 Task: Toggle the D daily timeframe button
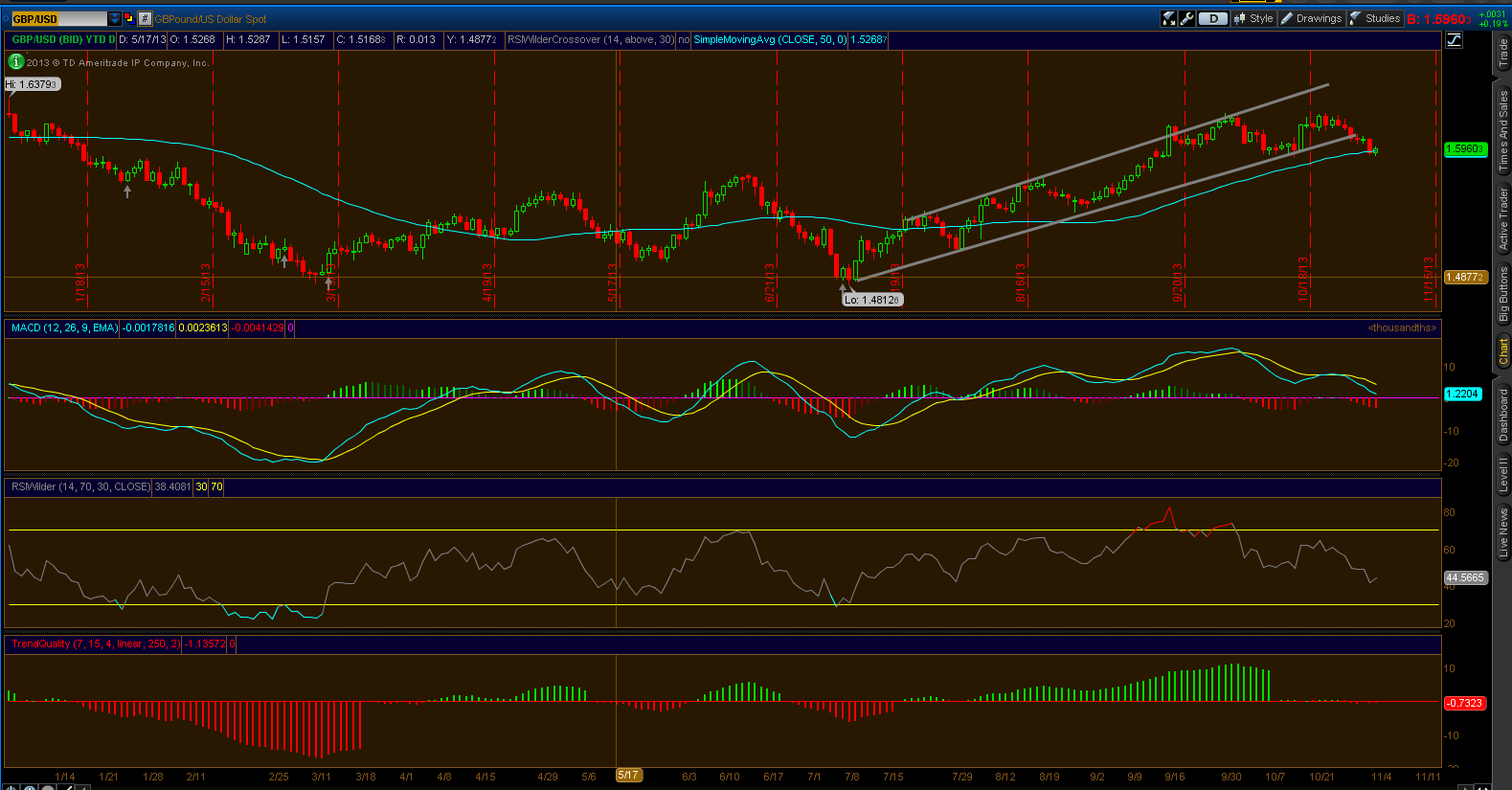tap(1213, 18)
